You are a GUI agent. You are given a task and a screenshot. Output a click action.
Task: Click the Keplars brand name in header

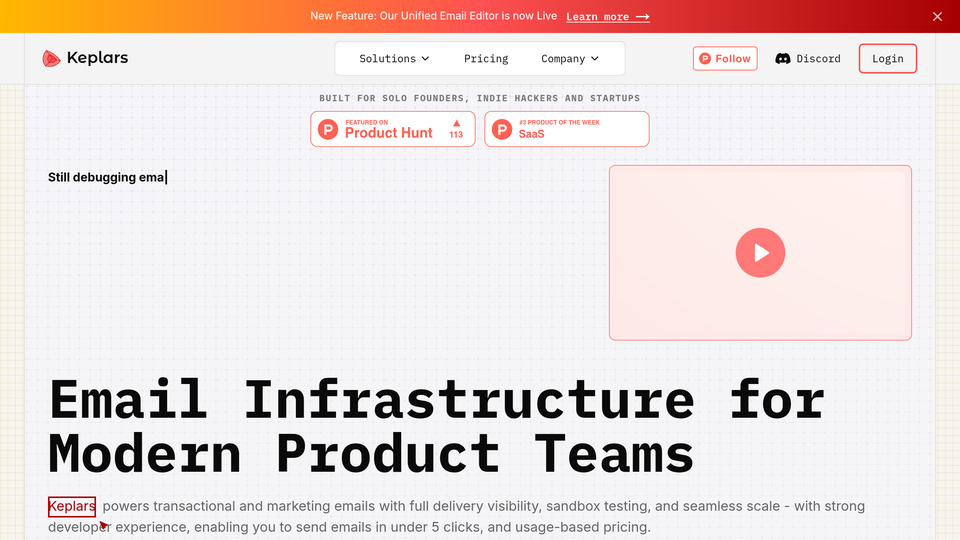[97, 58]
